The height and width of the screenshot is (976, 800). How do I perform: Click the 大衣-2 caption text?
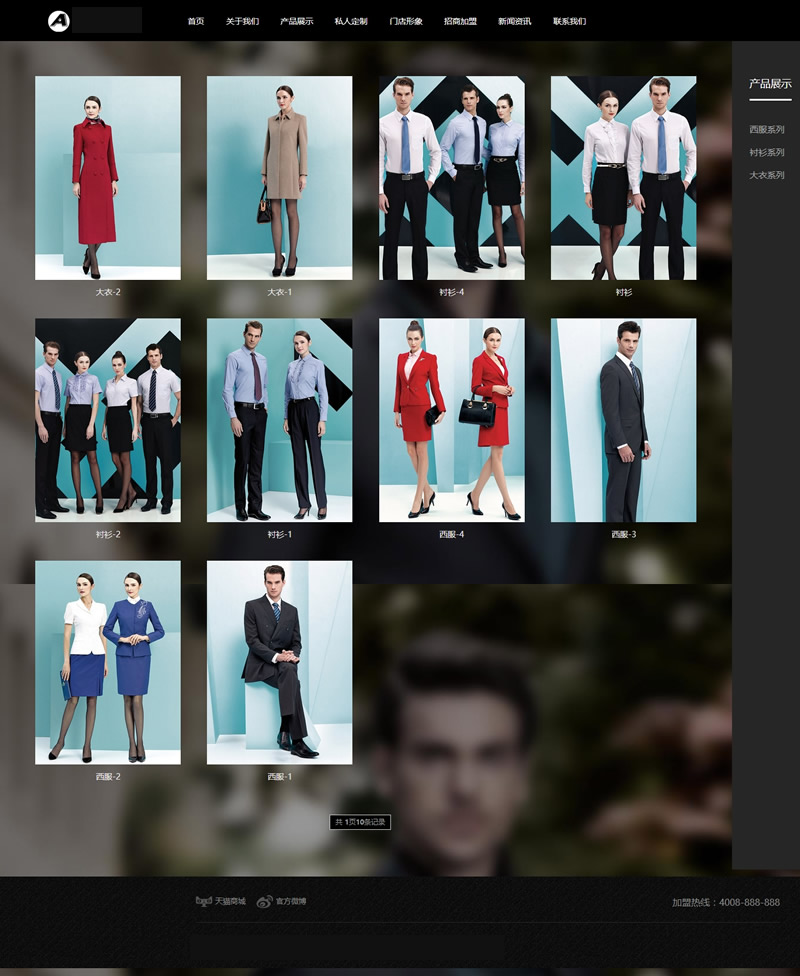pos(108,292)
